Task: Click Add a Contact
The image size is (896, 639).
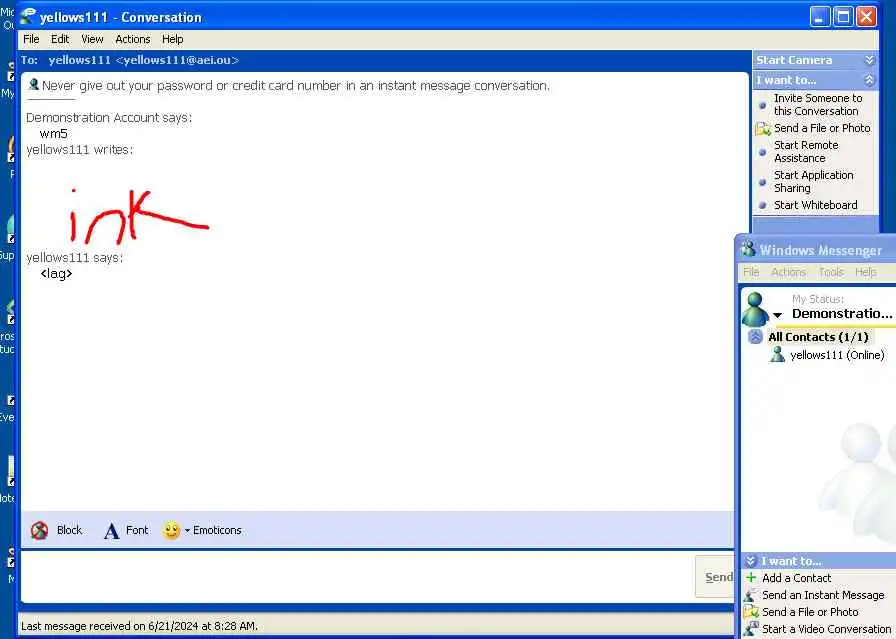Action: click(797, 578)
